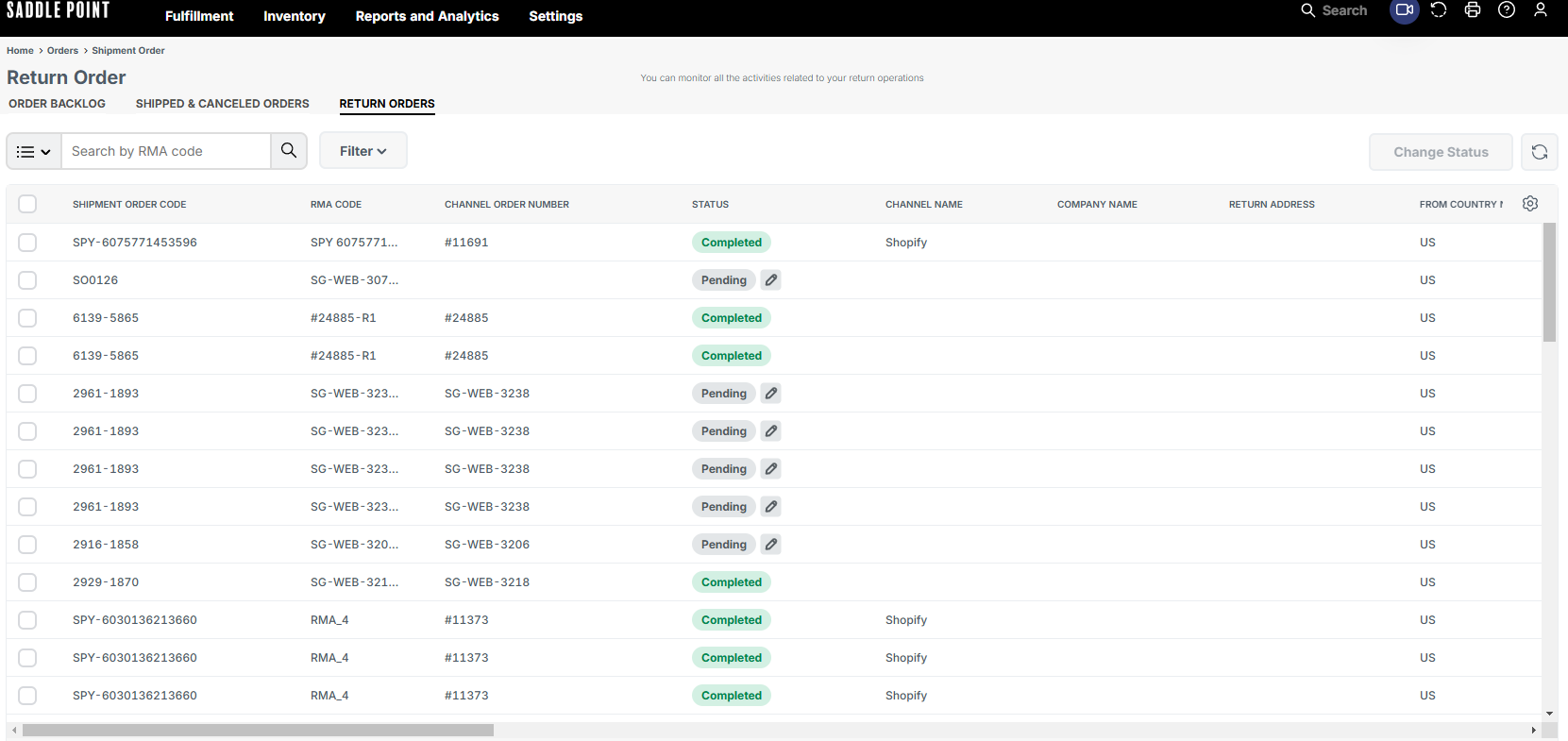Open table column settings gear icon
This screenshot has height=741, width=1568.
[x=1530, y=204]
